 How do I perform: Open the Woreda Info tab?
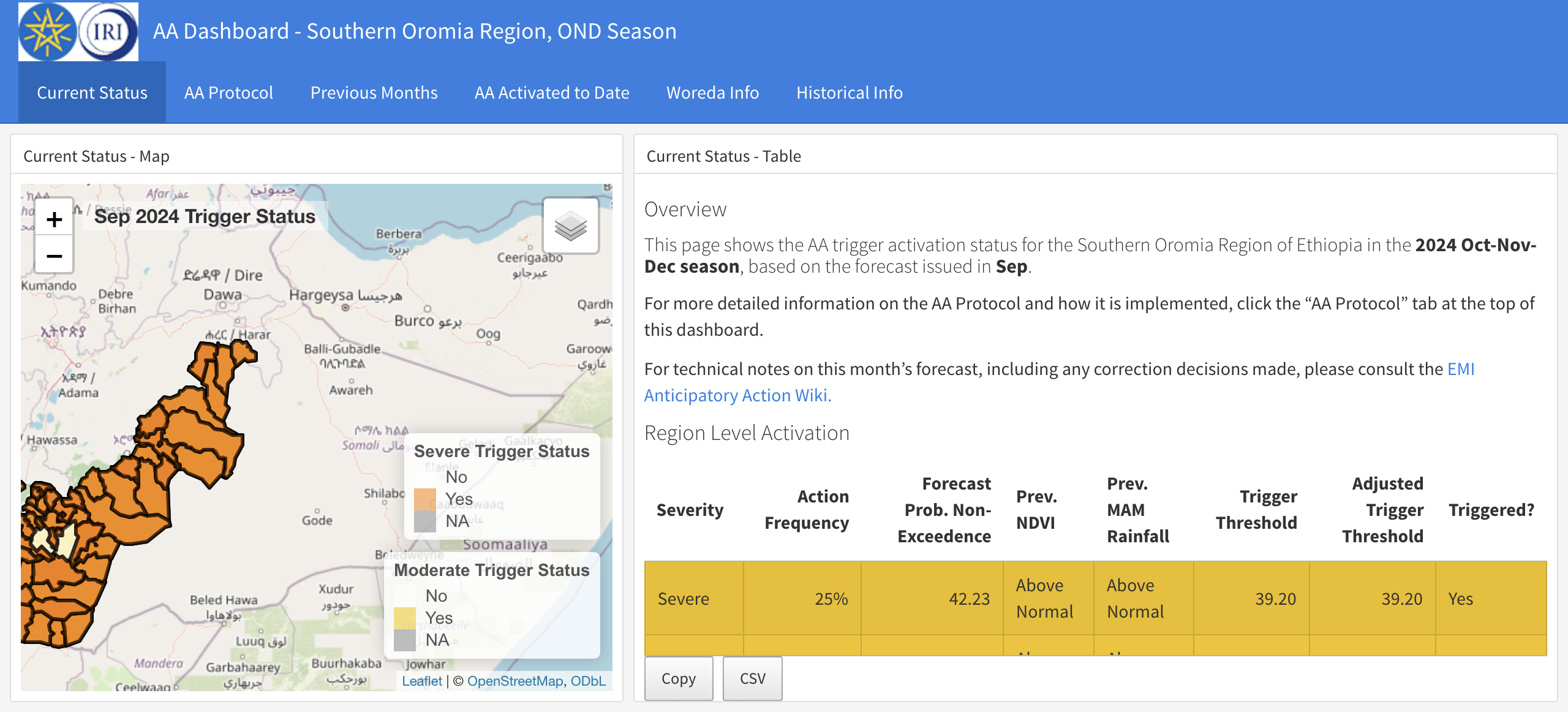712,93
